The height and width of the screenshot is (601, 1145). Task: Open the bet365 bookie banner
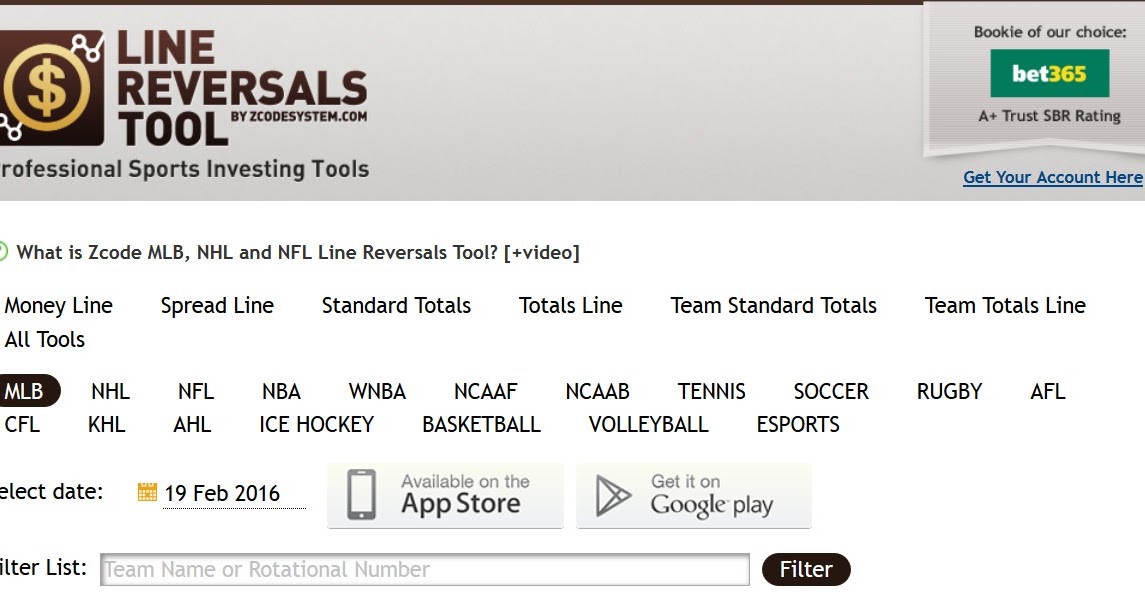[x=1049, y=74]
